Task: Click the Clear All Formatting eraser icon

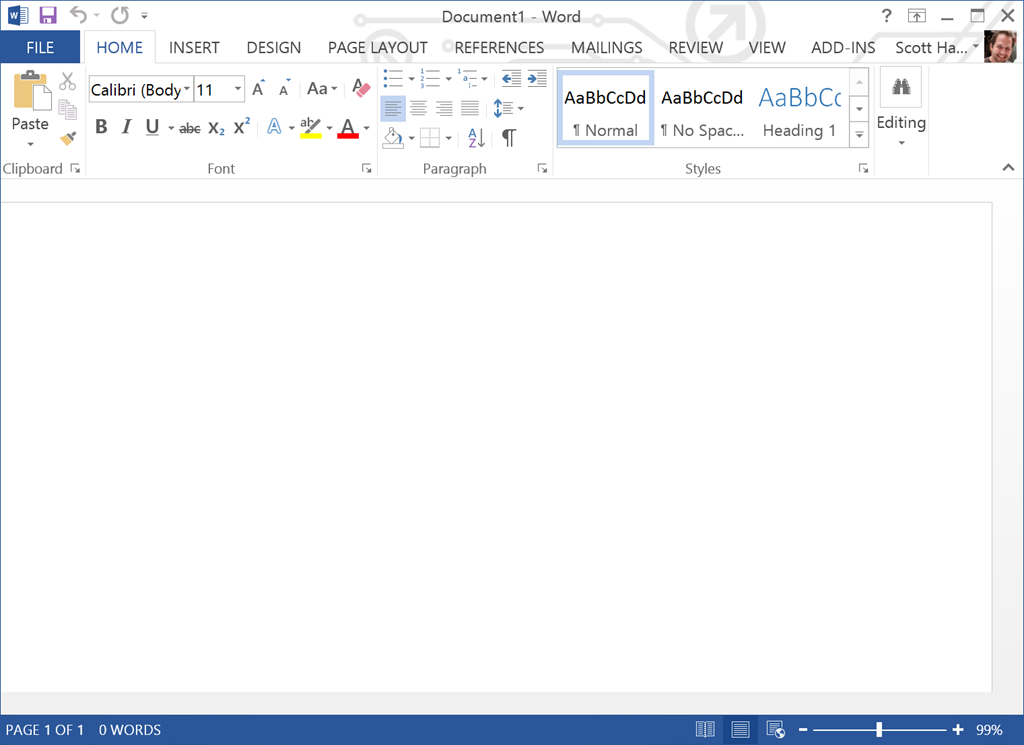Action: click(361, 89)
